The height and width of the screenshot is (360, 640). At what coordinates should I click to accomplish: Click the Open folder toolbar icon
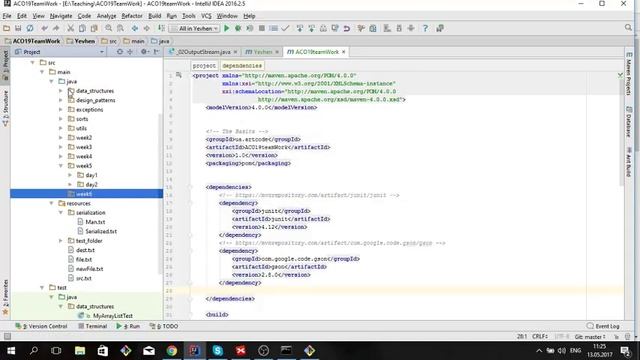point(7,28)
